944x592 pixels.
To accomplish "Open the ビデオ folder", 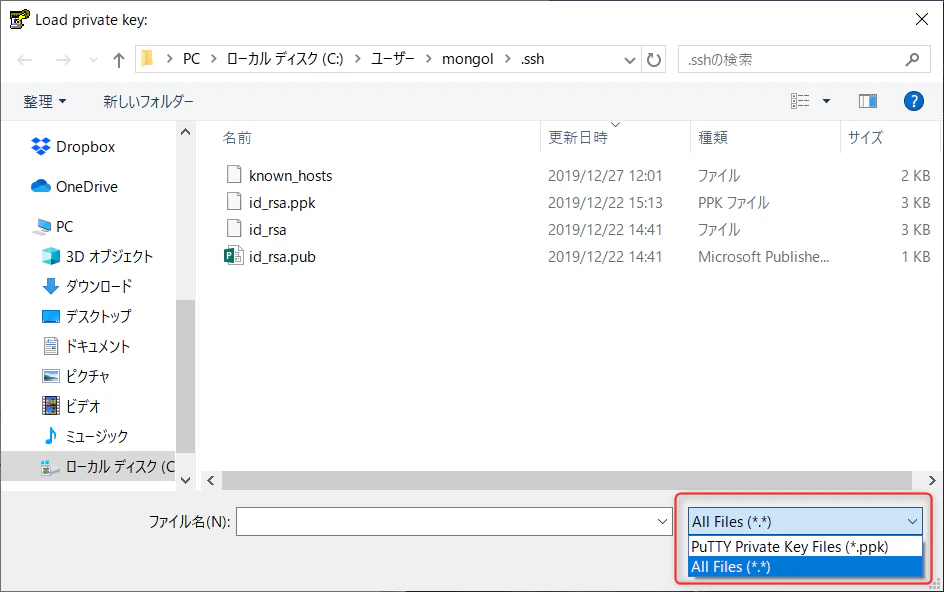I will 82,407.
